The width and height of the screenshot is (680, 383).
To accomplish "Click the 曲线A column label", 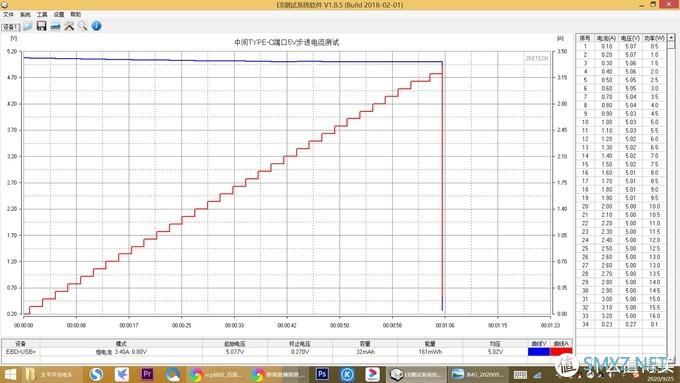I will click(x=561, y=344).
